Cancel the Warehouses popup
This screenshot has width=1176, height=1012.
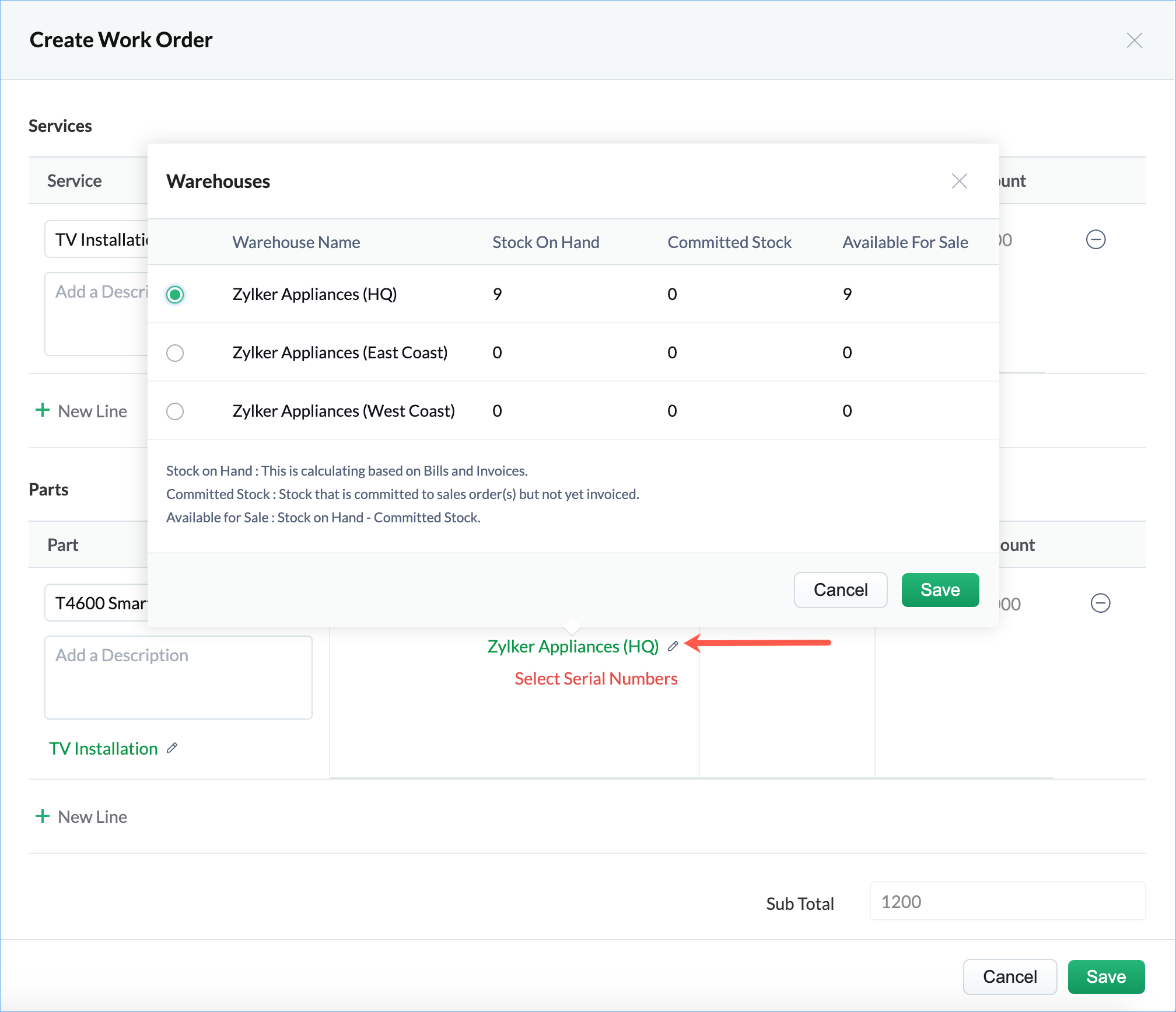pos(840,590)
